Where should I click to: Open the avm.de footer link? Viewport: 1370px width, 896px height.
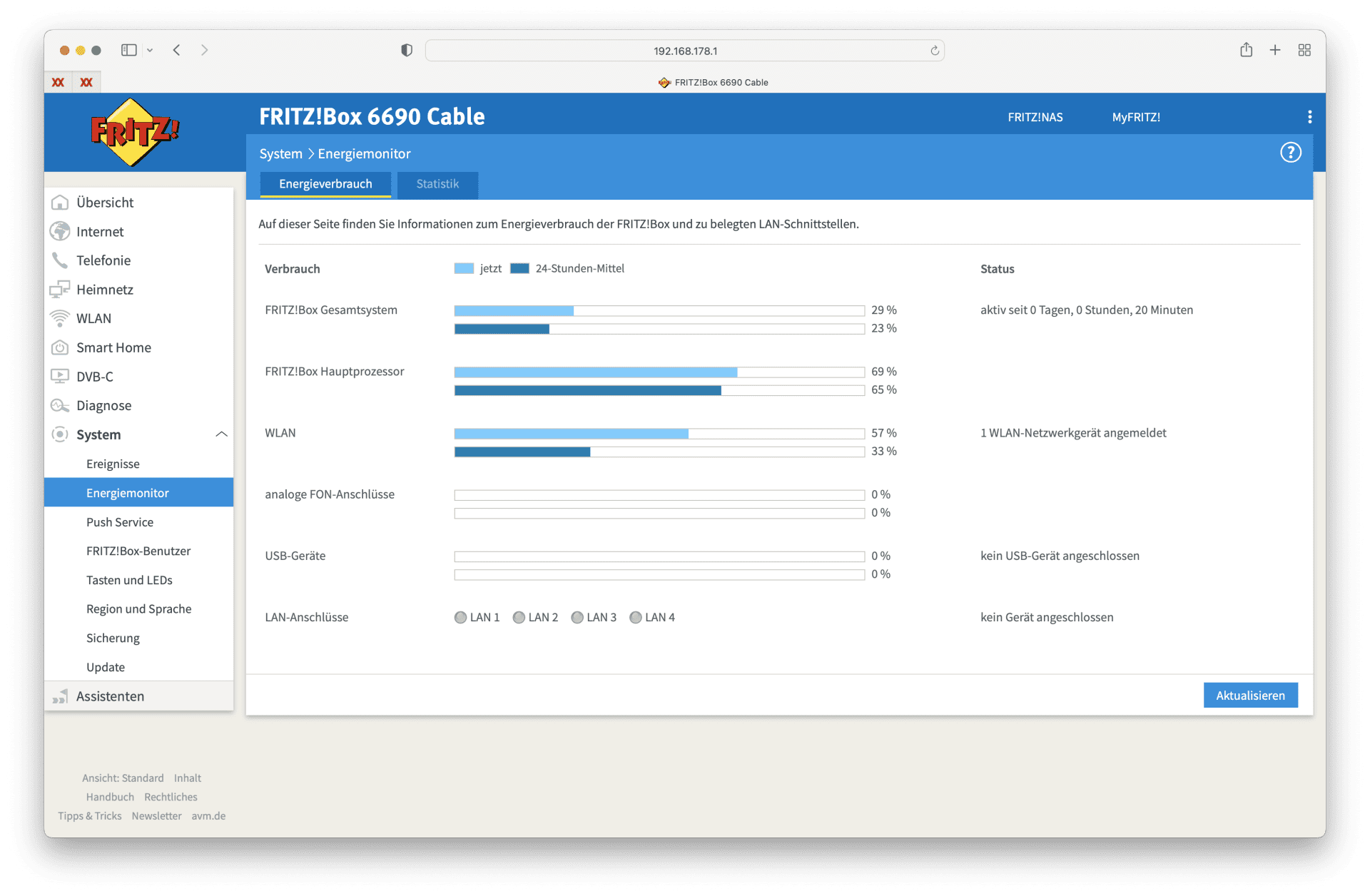tap(208, 816)
